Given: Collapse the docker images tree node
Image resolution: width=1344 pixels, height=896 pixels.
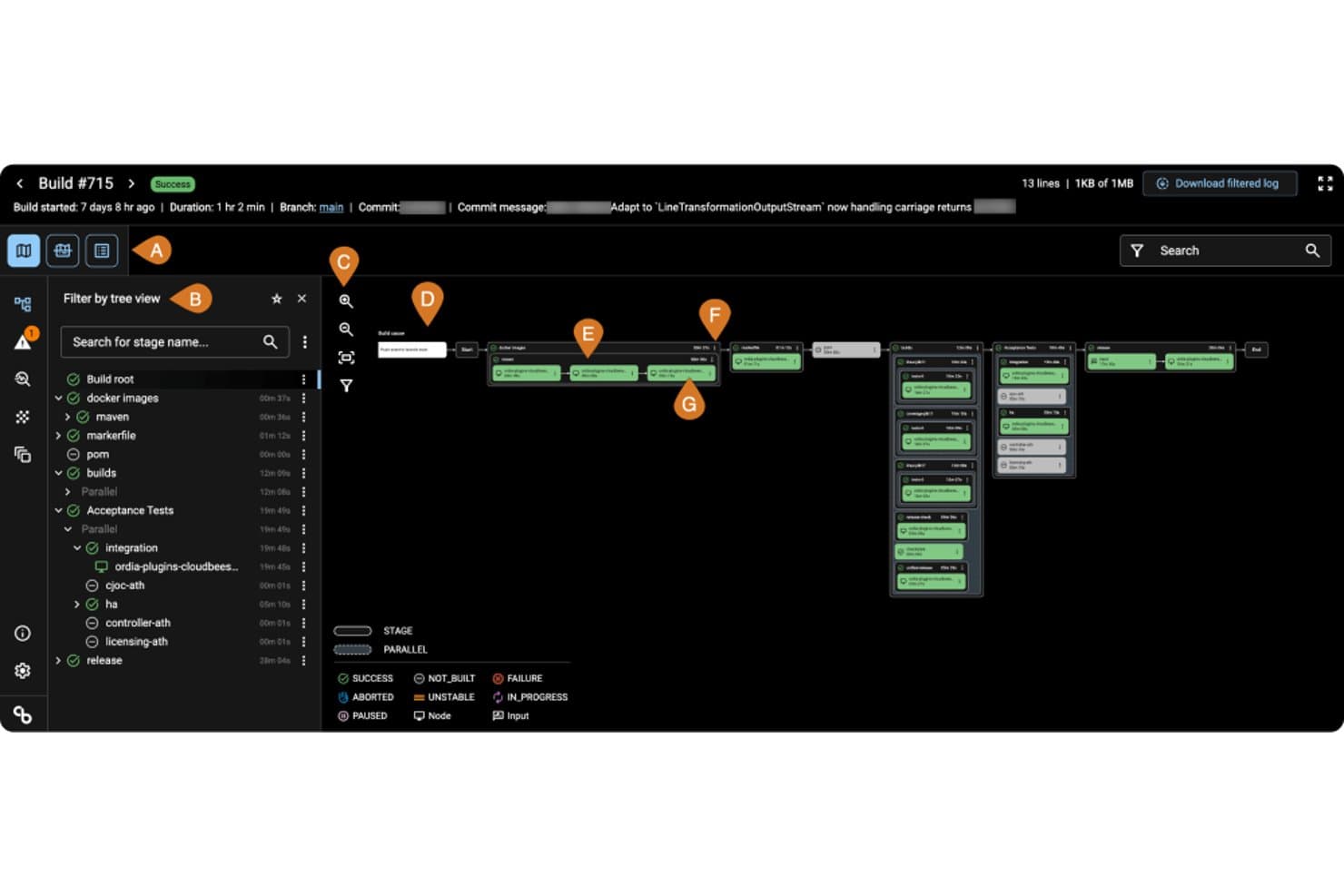Looking at the screenshot, I should tap(58, 399).
